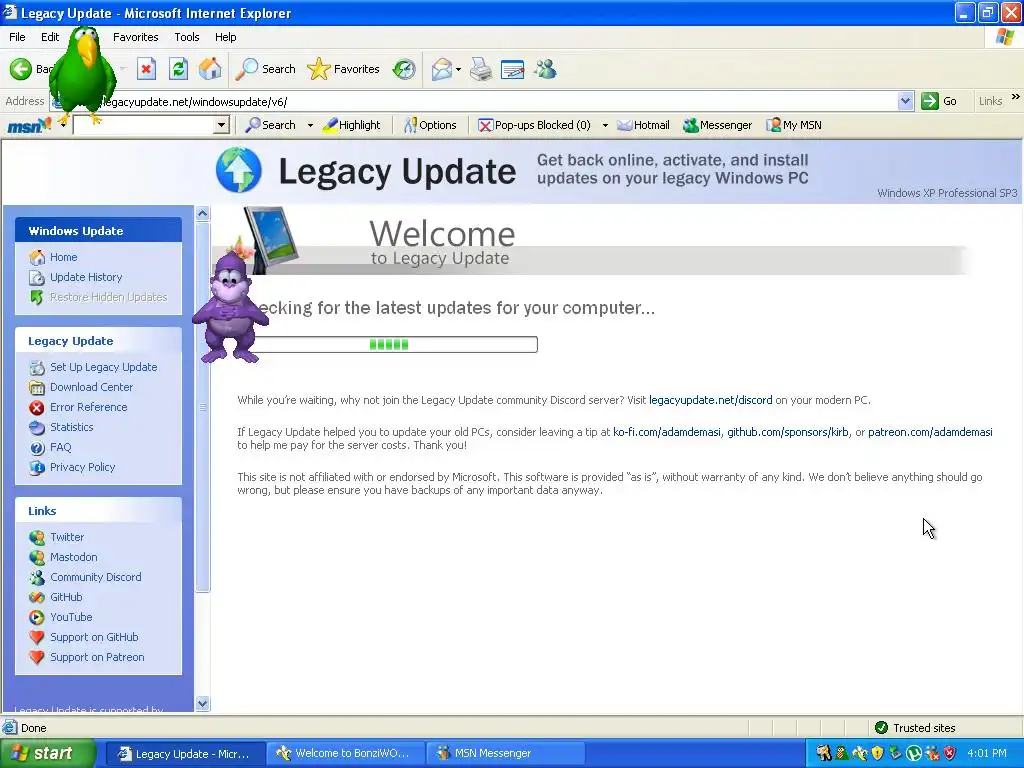Open the Download Center link
This screenshot has height=768, width=1024.
(x=91, y=387)
